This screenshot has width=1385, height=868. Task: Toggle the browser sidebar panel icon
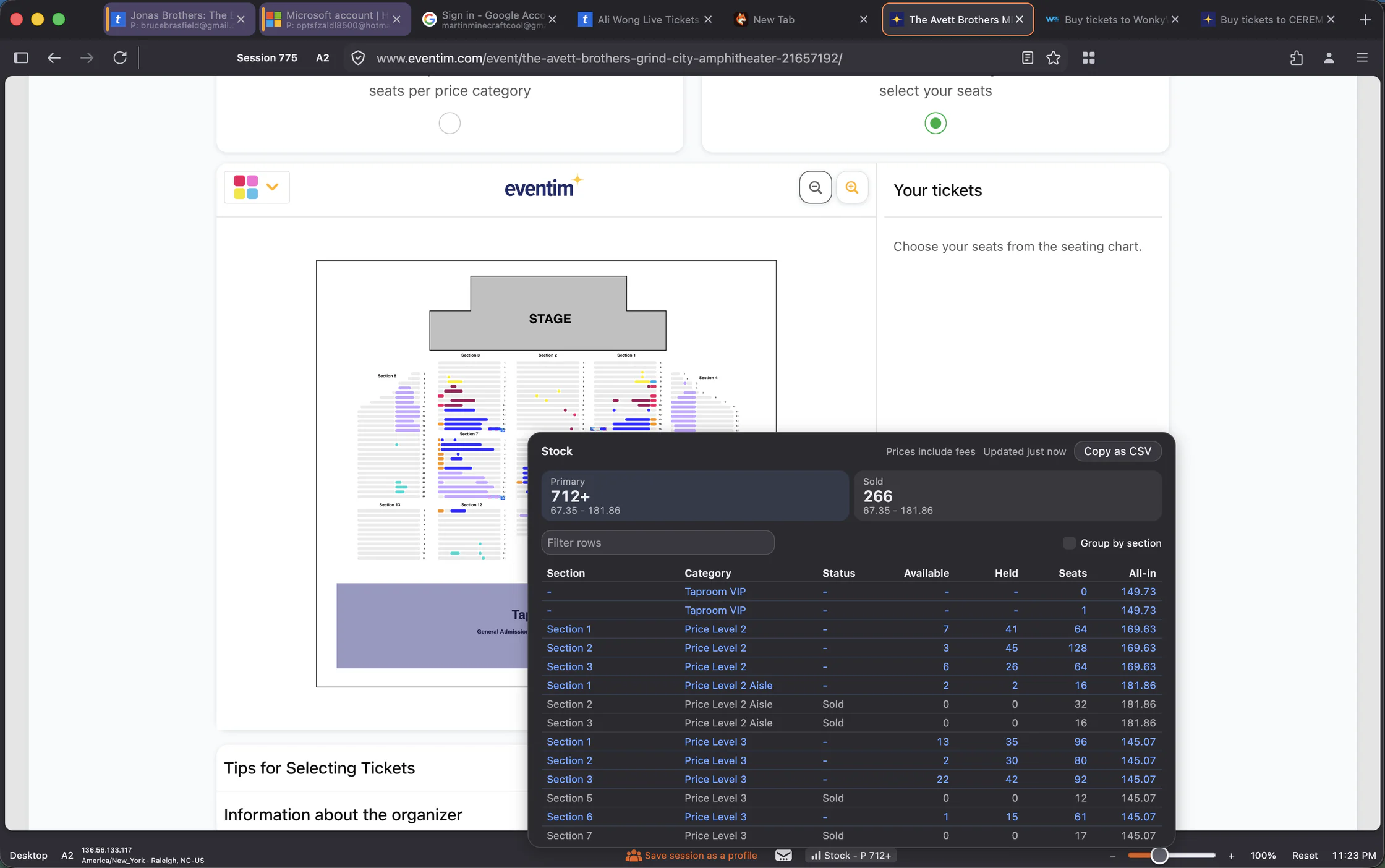pyautogui.click(x=21, y=58)
